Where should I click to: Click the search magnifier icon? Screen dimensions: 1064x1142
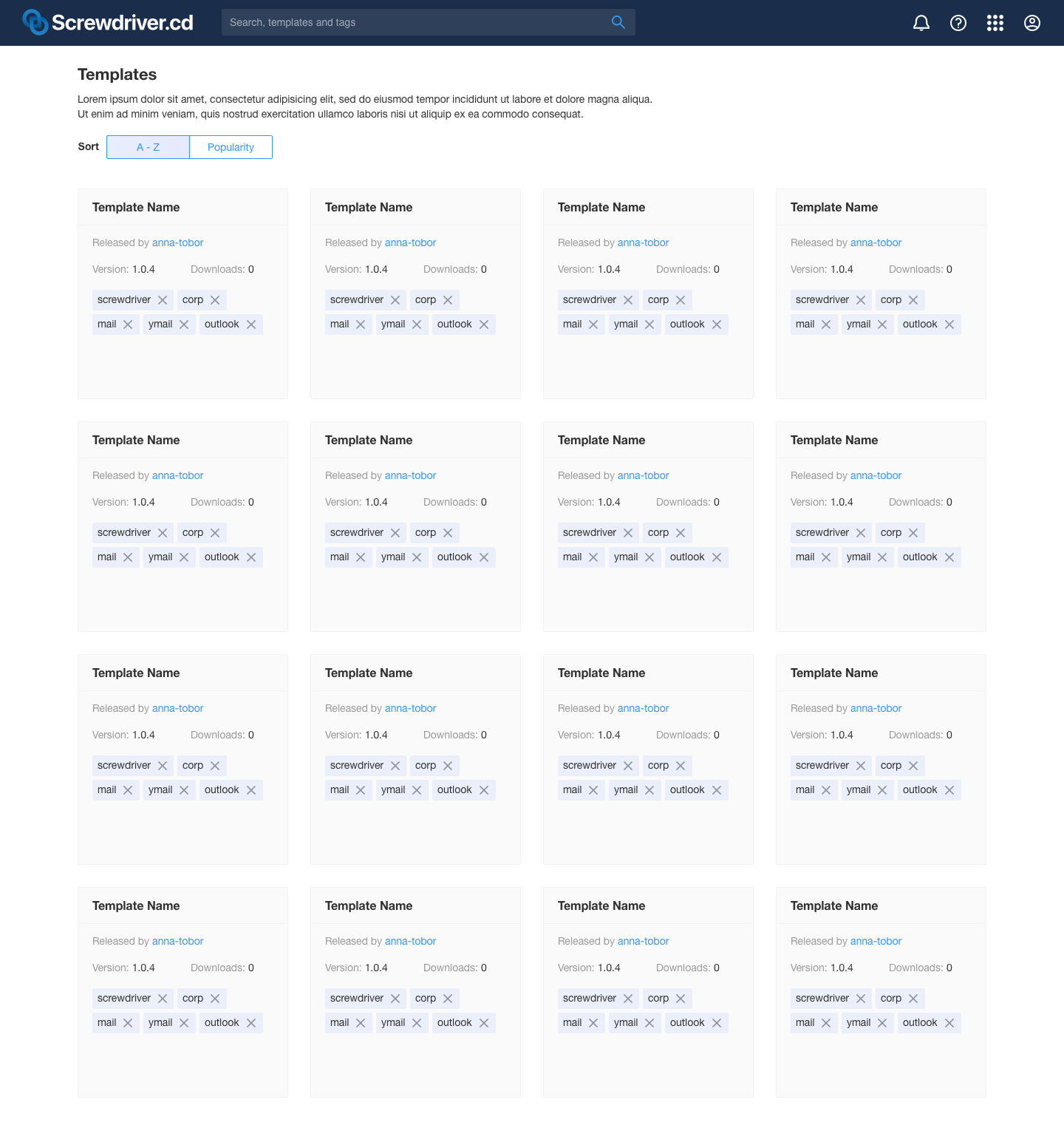(x=618, y=22)
